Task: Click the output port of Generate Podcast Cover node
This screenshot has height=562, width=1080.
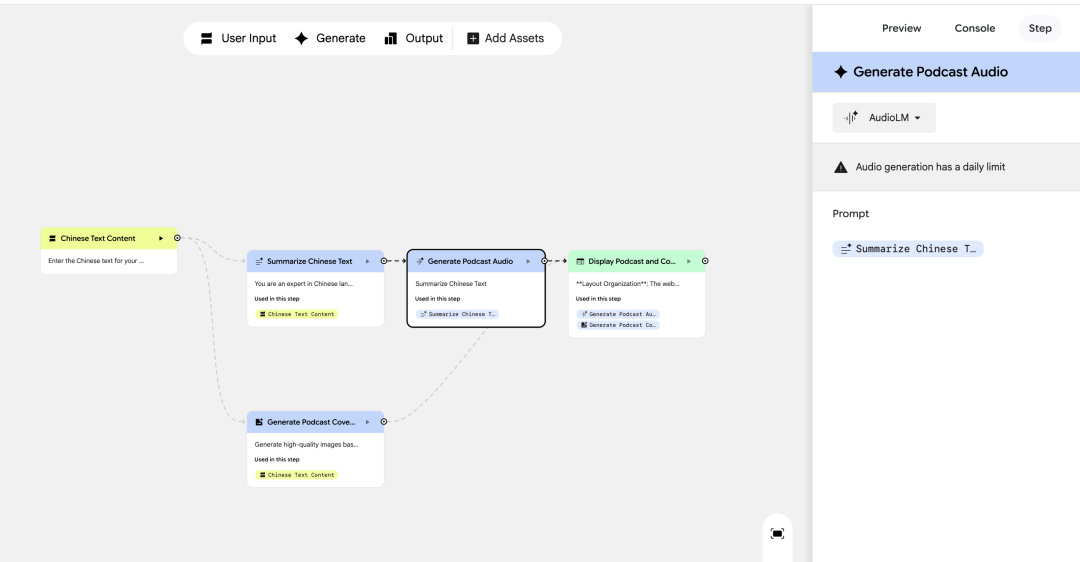Action: 384,422
